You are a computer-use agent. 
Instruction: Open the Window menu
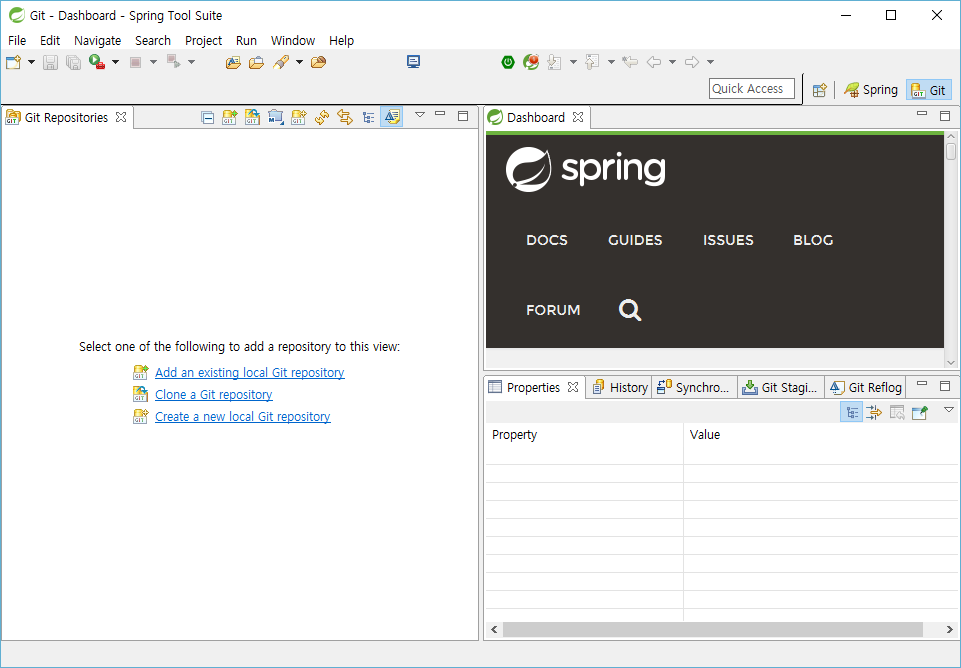pyautogui.click(x=293, y=40)
